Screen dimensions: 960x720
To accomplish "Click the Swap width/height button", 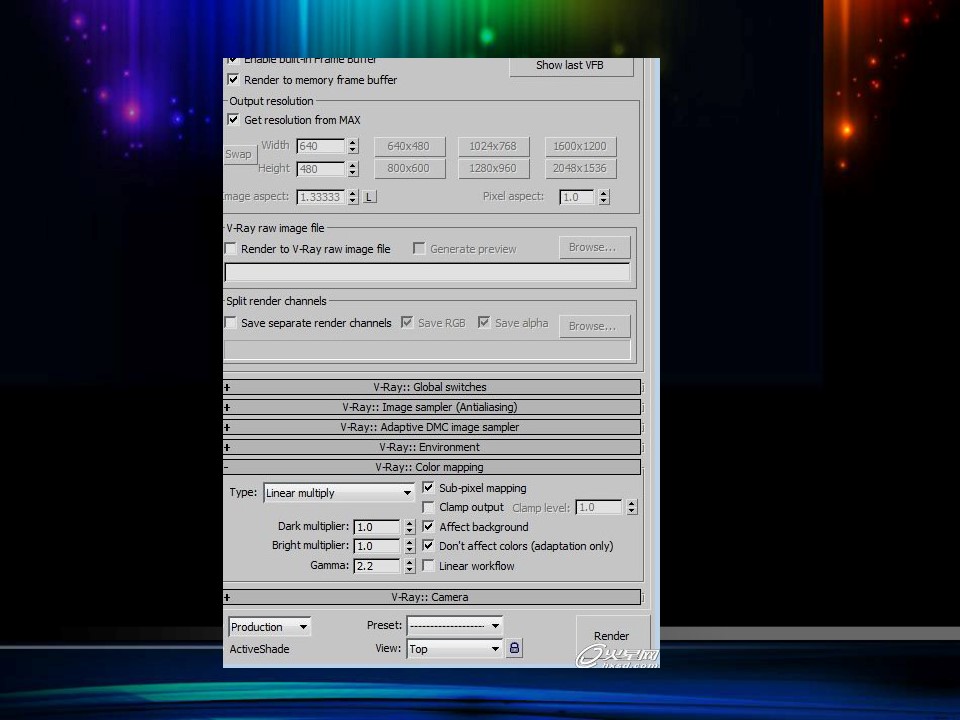I will click(239, 154).
